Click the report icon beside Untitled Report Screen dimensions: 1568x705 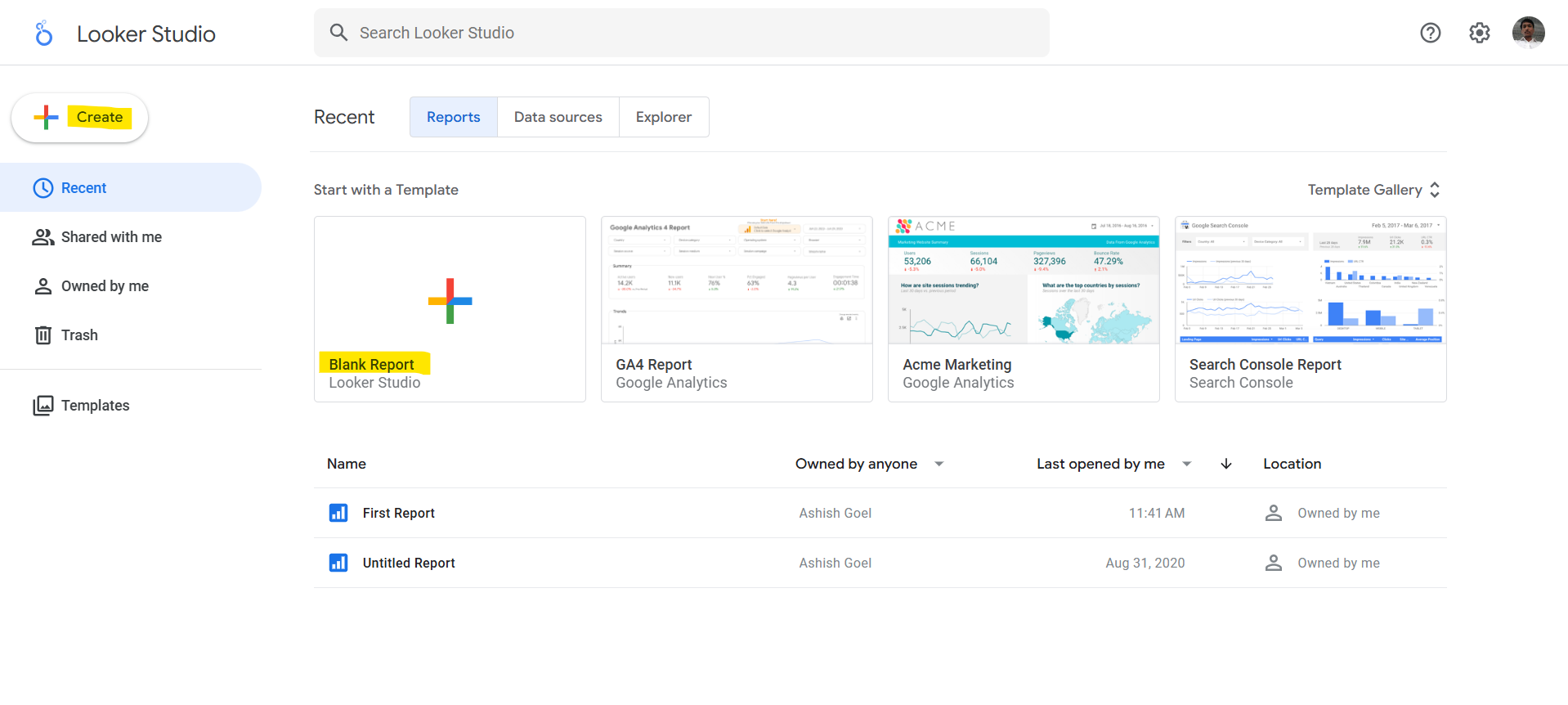pyautogui.click(x=338, y=563)
